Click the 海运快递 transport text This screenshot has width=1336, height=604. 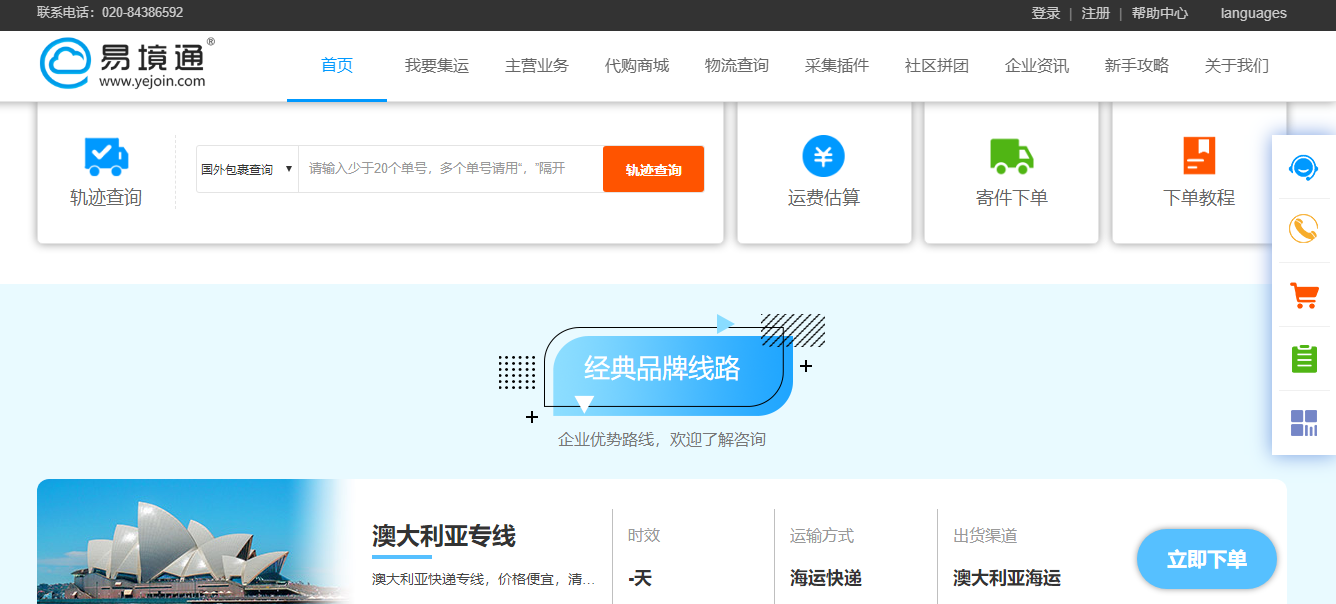(826, 578)
